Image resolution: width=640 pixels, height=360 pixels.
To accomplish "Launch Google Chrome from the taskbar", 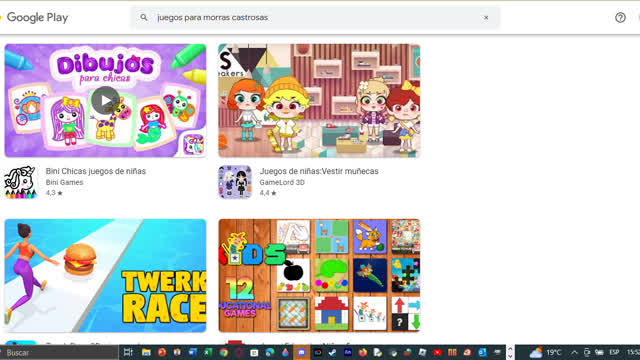I will tap(223, 352).
